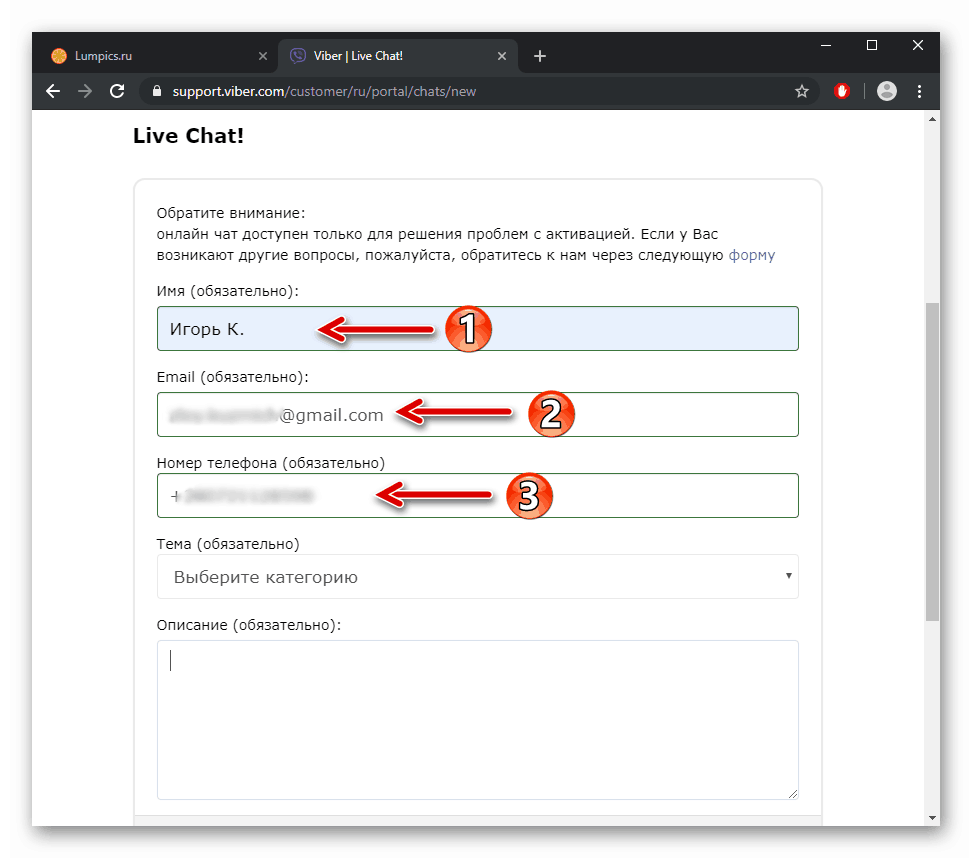This screenshot has width=972, height=858.
Task: Open the Chrome three-dot menu
Action: (919, 91)
